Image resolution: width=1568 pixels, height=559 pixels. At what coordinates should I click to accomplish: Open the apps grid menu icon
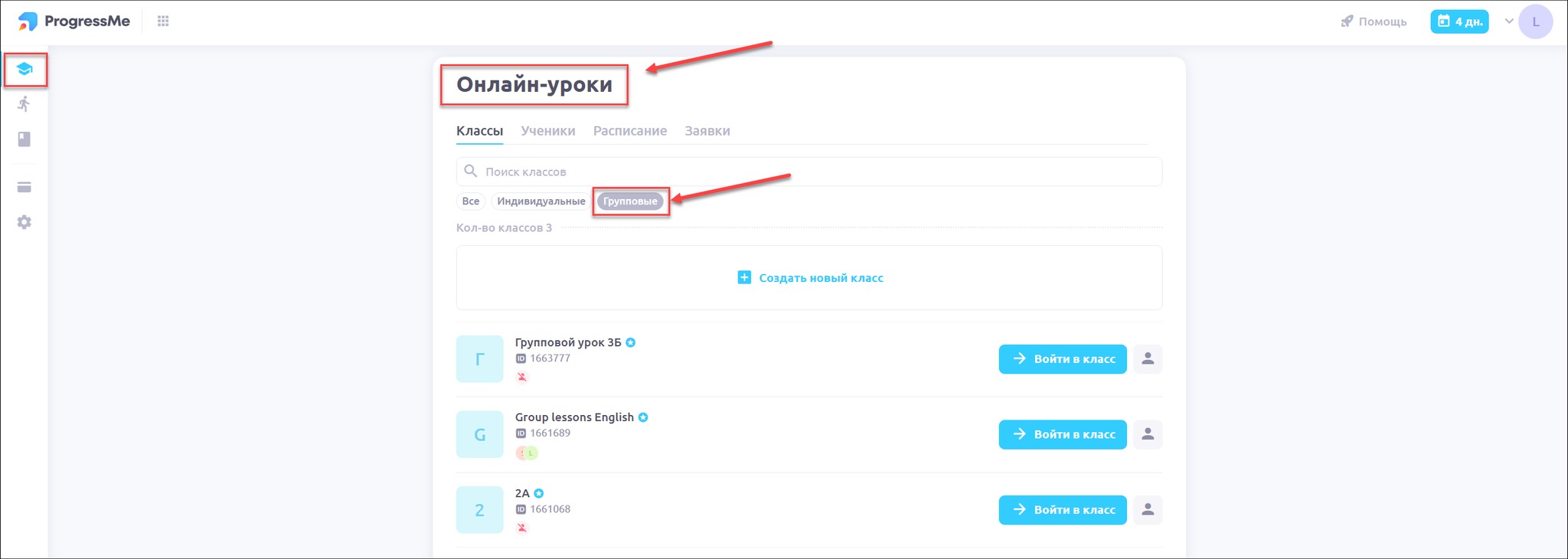[163, 21]
